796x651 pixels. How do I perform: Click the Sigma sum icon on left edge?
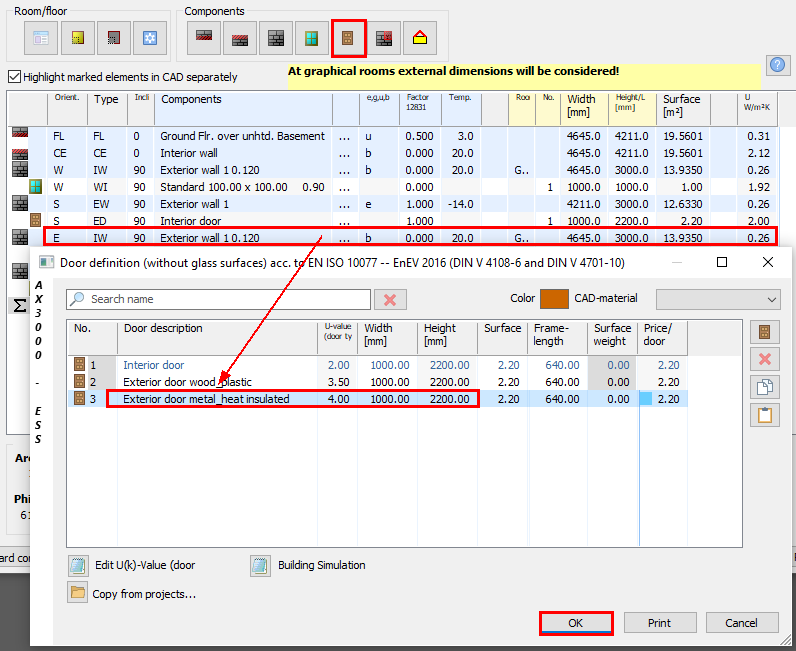pos(19,306)
